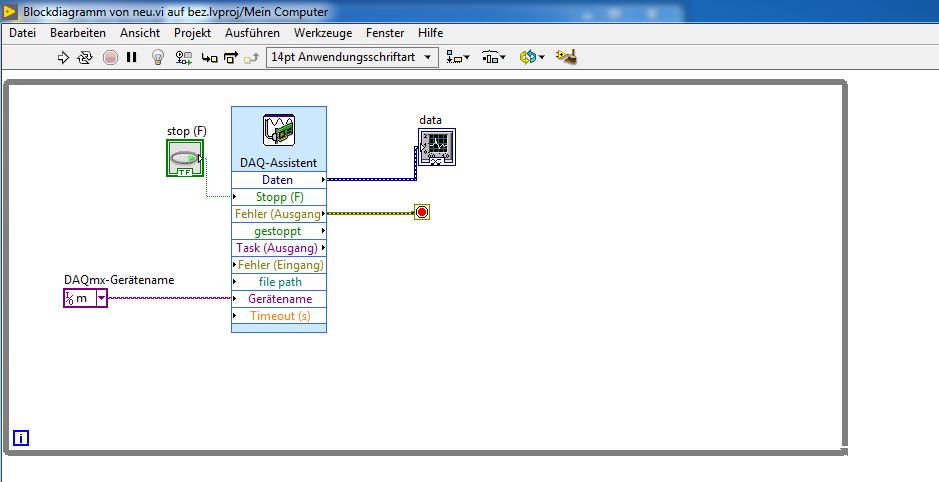
Task: Click the gestoppt output terminal
Action: coord(278,231)
